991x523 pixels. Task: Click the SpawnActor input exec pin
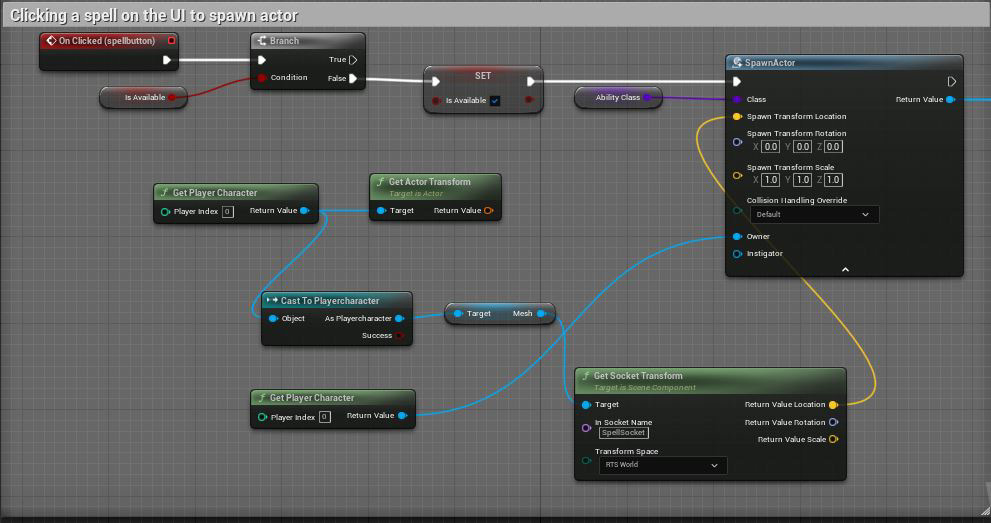737,81
